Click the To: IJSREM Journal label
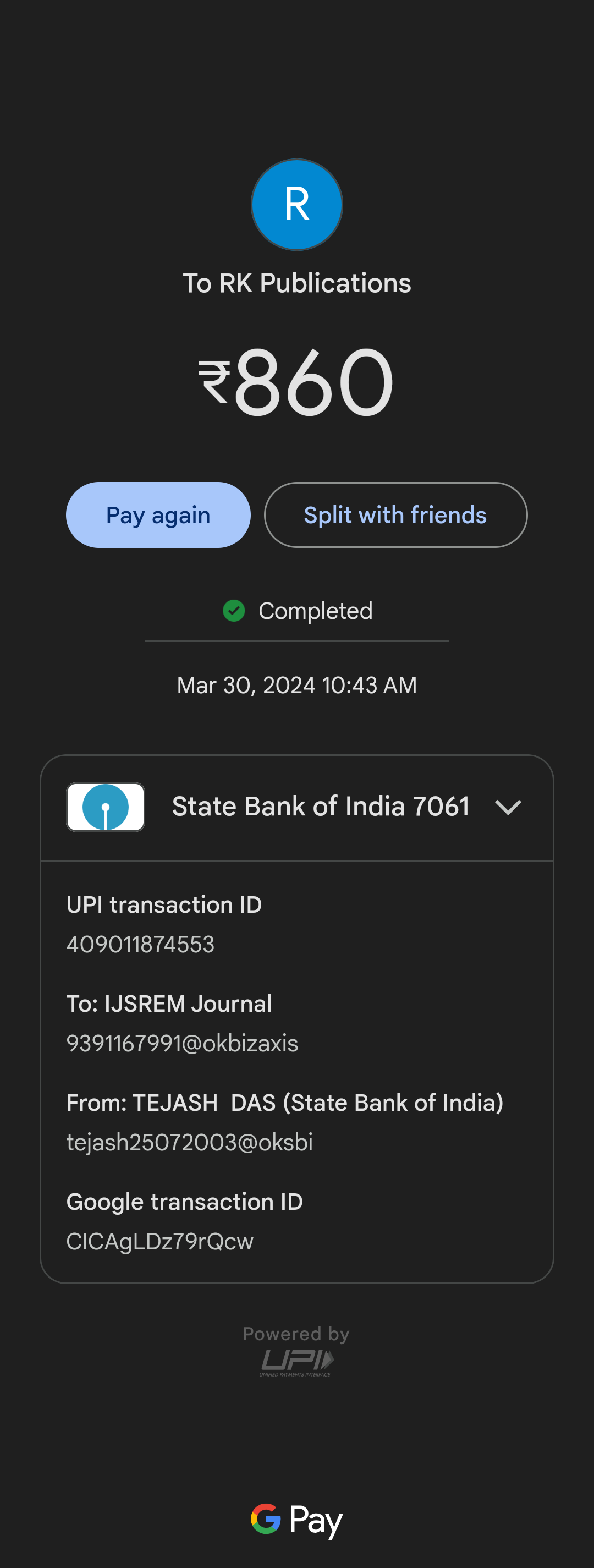 point(169,1004)
